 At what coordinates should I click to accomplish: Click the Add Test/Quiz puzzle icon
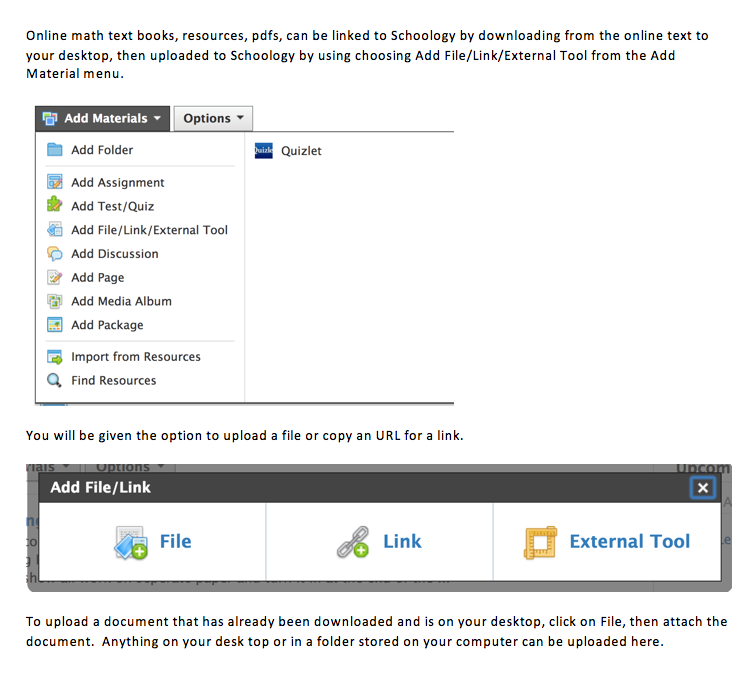pos(55,205)
